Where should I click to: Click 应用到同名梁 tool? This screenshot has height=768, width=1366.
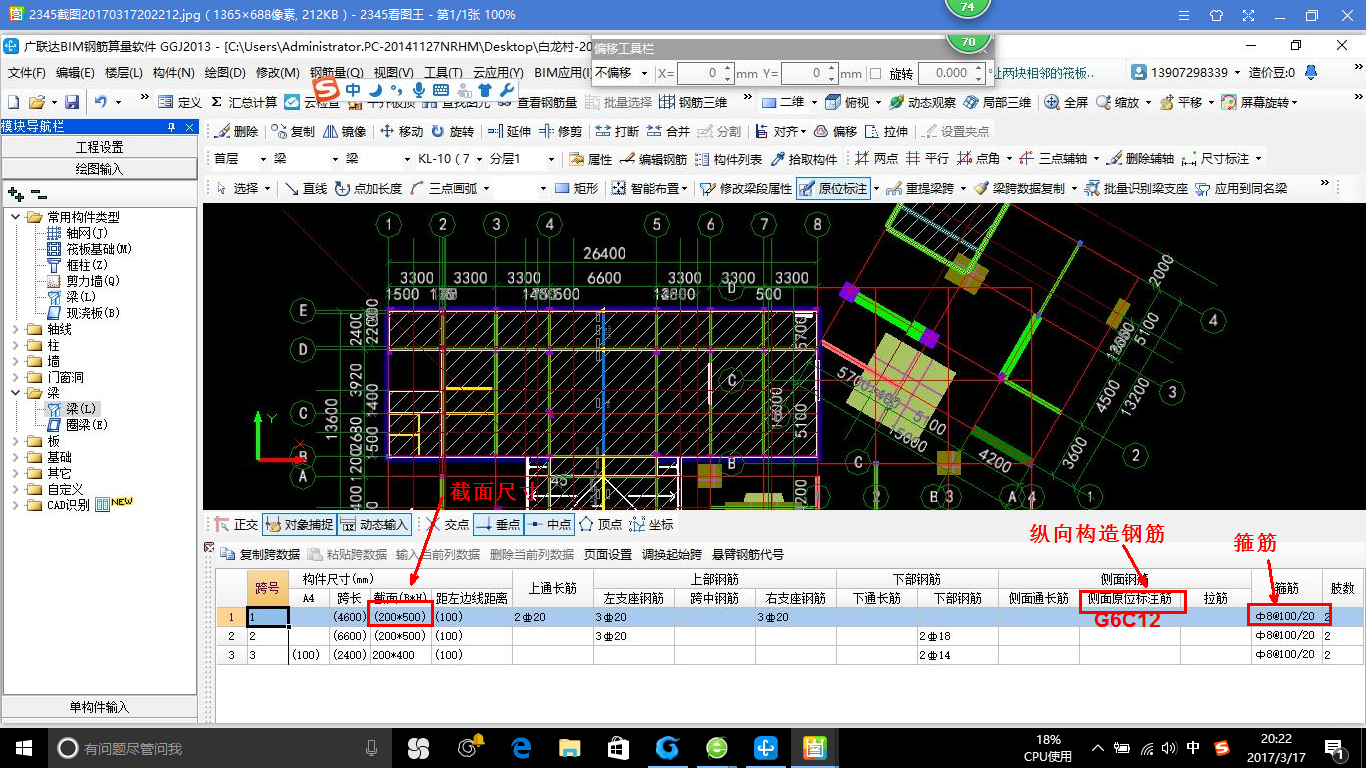pyautogui.click(x=1241, y=188)
